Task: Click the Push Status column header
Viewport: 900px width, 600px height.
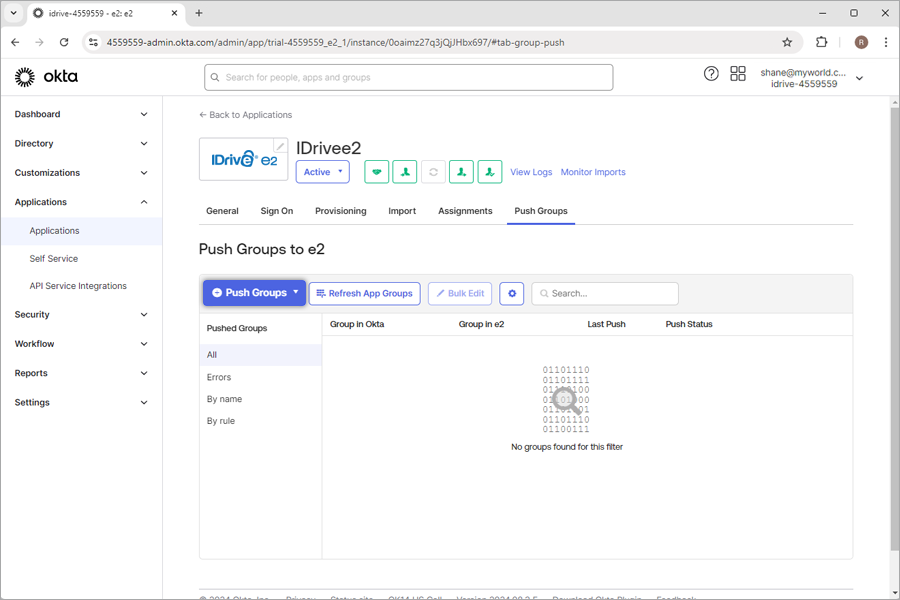Action: (x=689, y=324)
